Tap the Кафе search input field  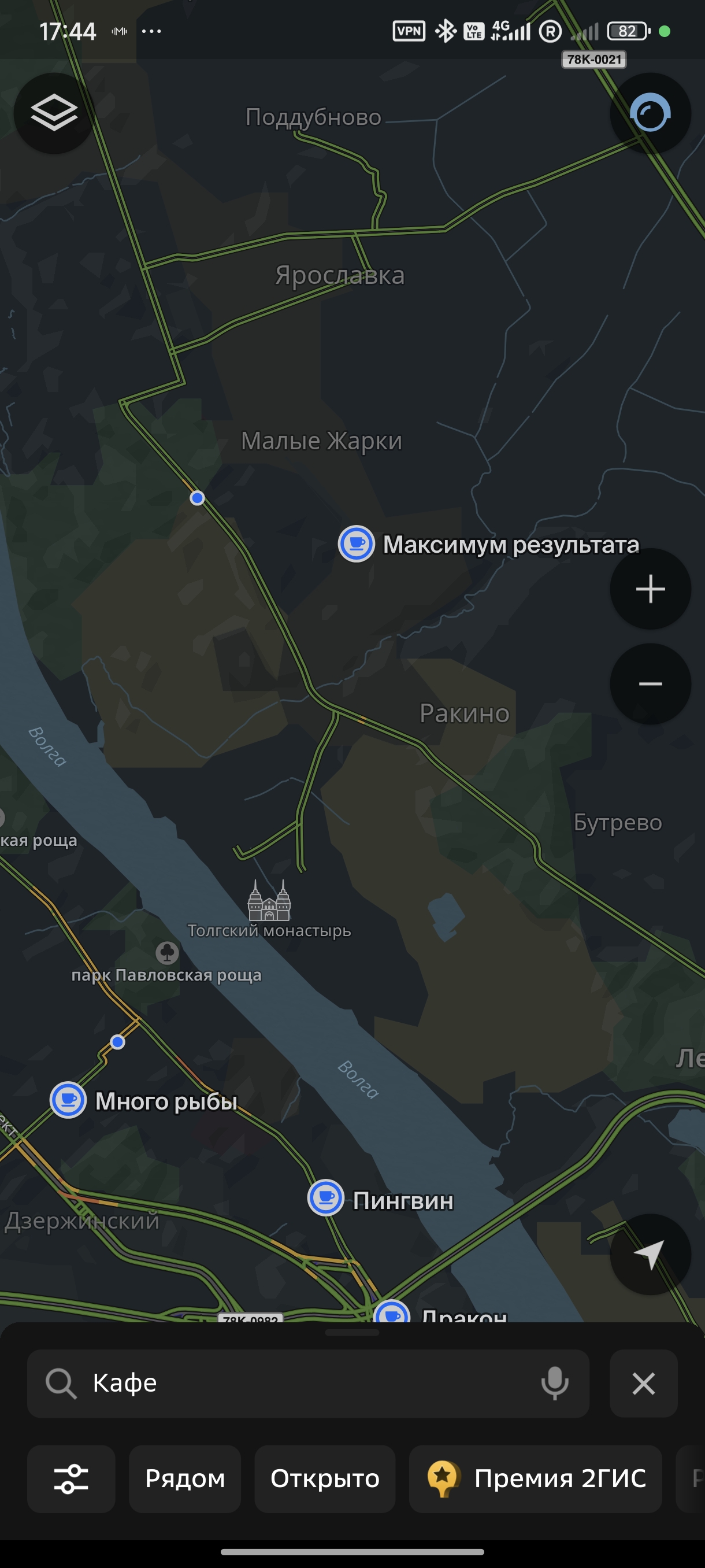click(308, 1383)
